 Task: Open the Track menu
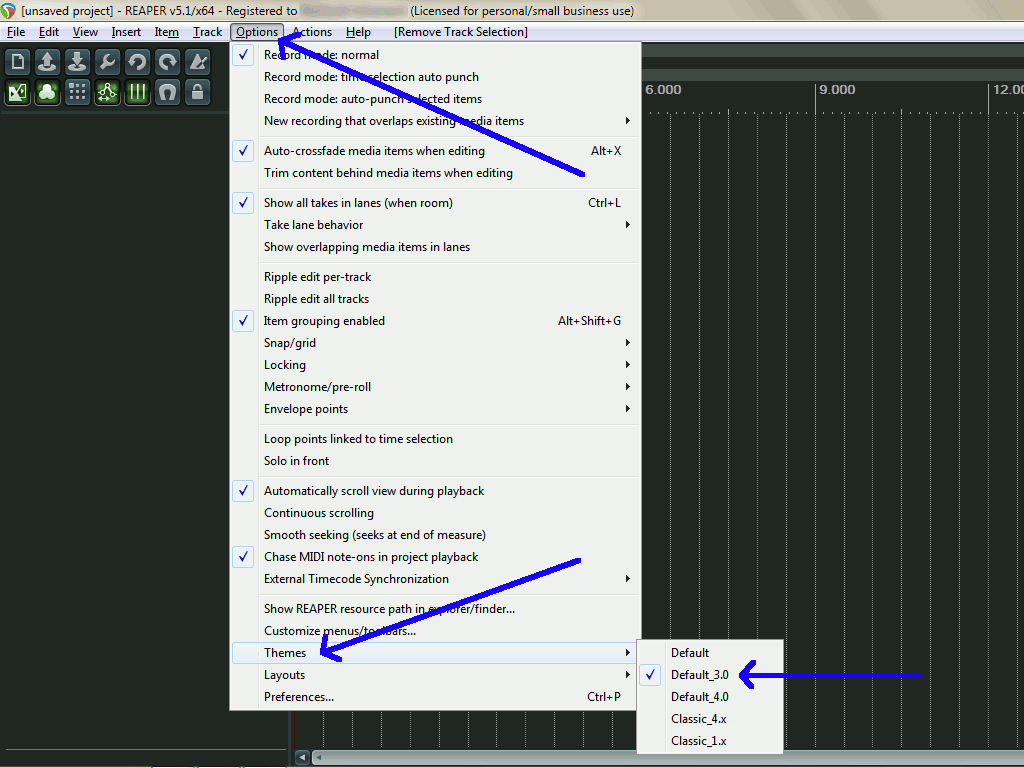click(207, 32)
